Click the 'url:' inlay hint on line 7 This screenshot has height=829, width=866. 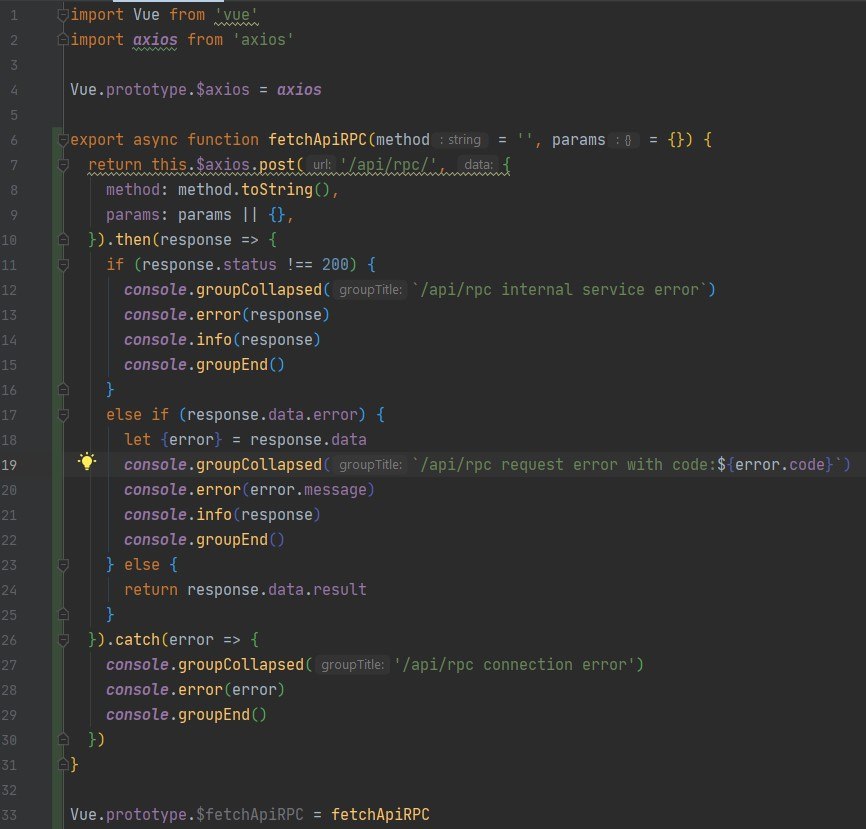click(x=321, y=165)
